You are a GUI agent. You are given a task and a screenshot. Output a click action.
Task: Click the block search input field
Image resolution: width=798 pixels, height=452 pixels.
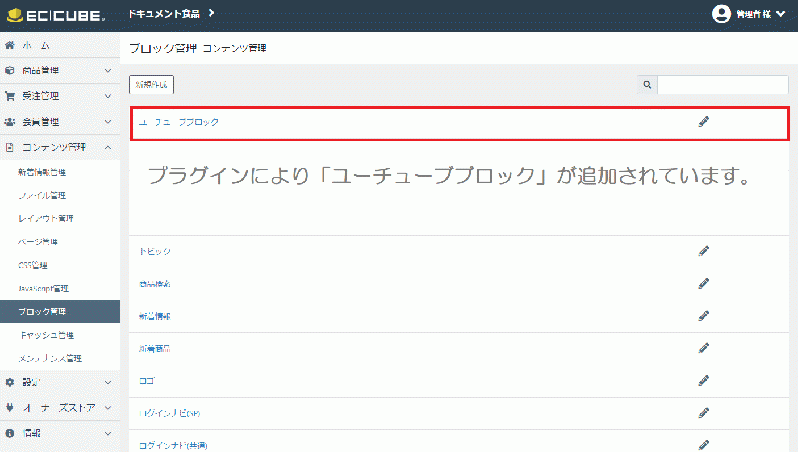click(x=722, y=86)
